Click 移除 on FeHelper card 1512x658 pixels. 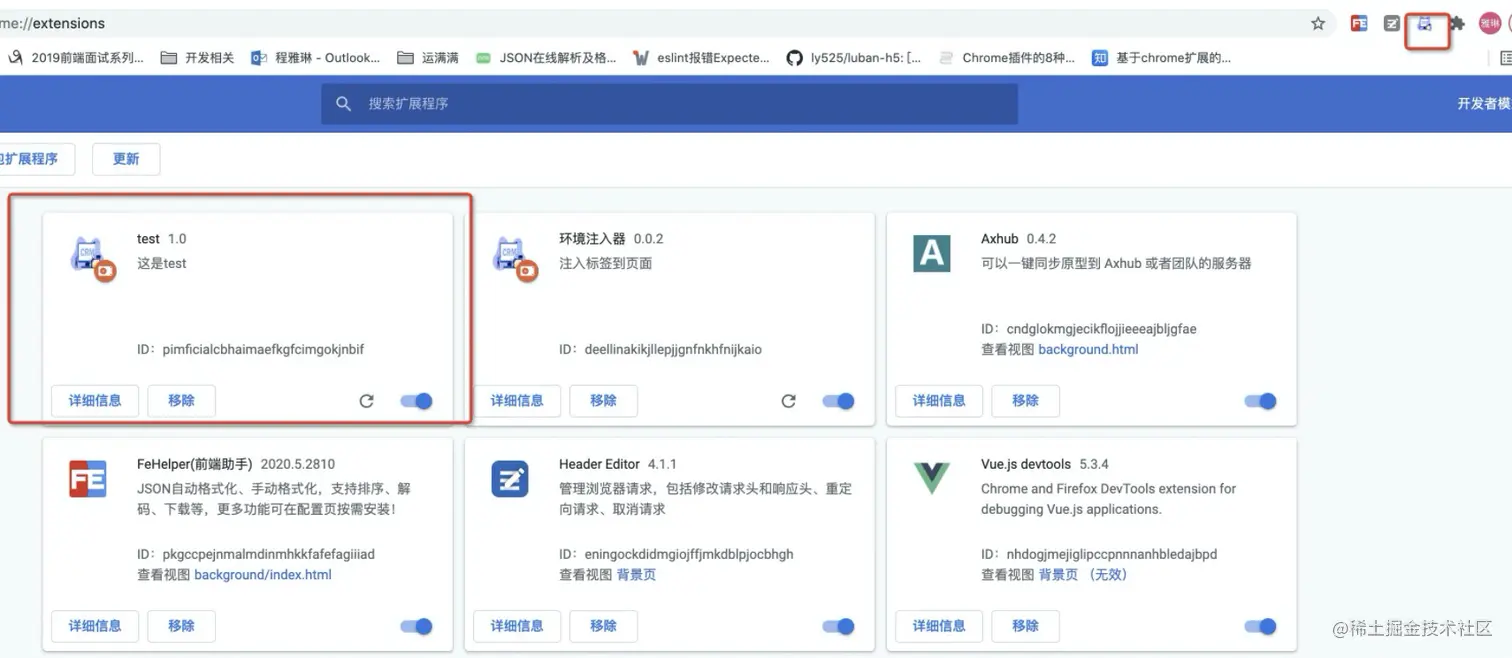point(181,626)
